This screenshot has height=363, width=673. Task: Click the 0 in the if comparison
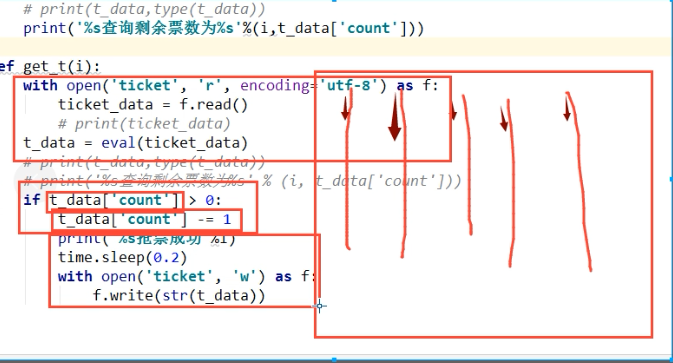(x=209, y=200)
